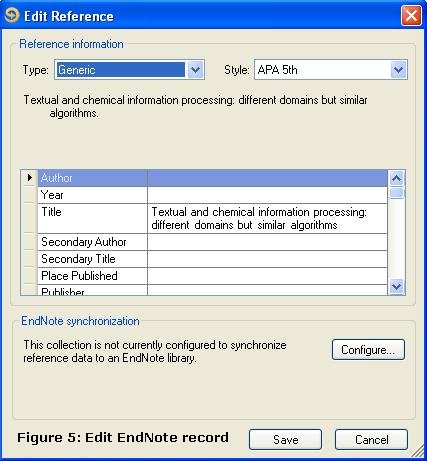
Task: Open the Style dropdown arrow
Action: [398, 70]
